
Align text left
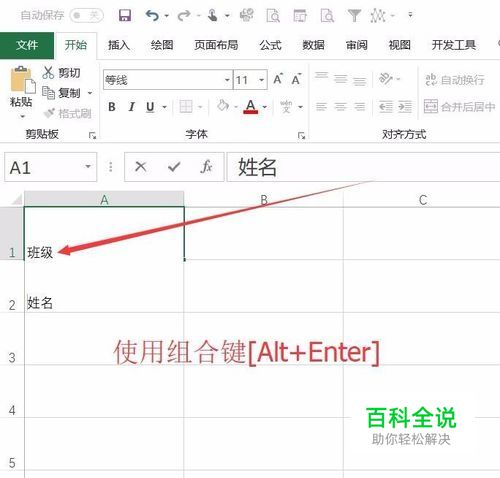tap(321, 107)
